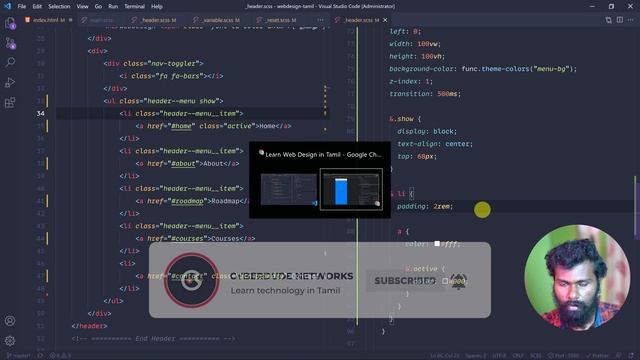Switch to the main.scss tab
This screenshot has width=640, height=360.
101,20
